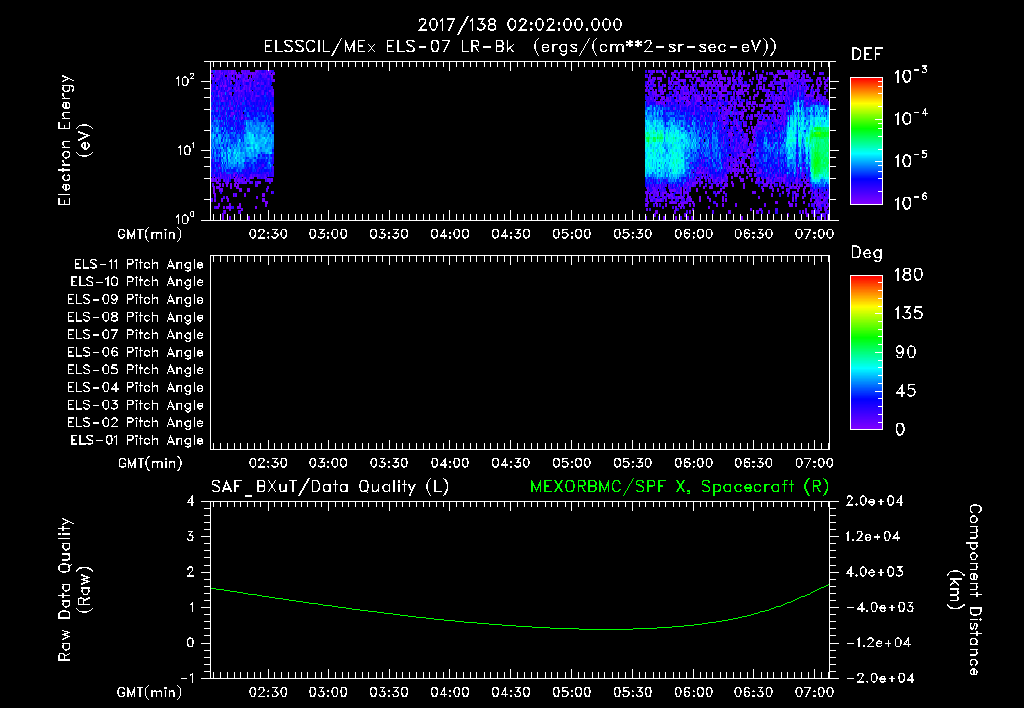Select the ELS-07 Pitch Angle row label
Viewport: 1024px width, 708px height.
tap(135, 335)
